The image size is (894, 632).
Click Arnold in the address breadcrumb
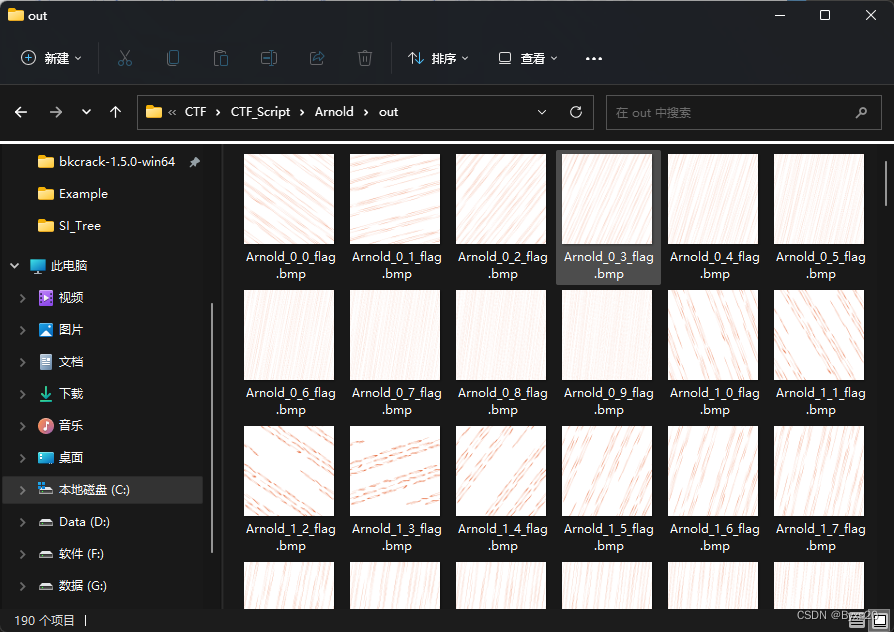(334, 112)
